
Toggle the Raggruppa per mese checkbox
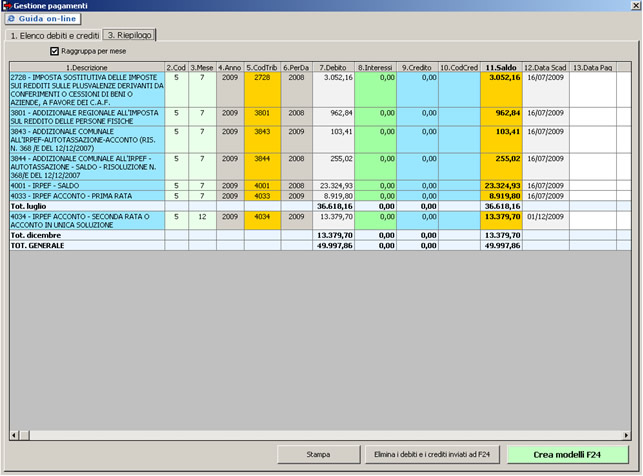[55, 51]
